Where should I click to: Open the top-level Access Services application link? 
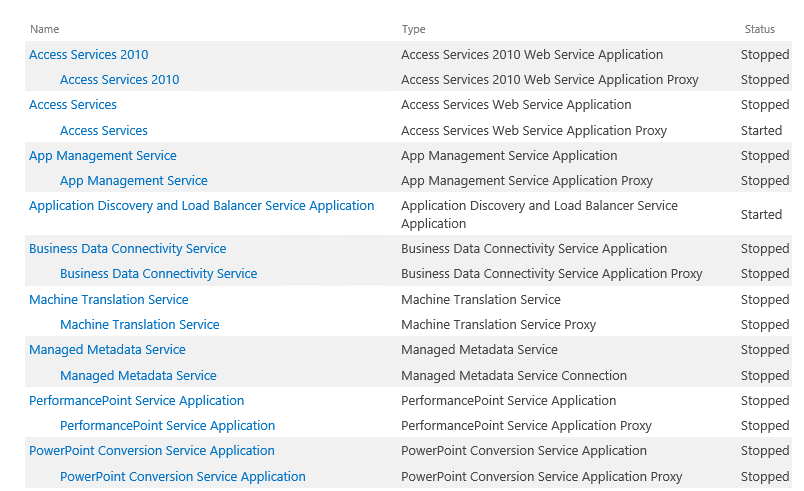click(x=73, y=105)
